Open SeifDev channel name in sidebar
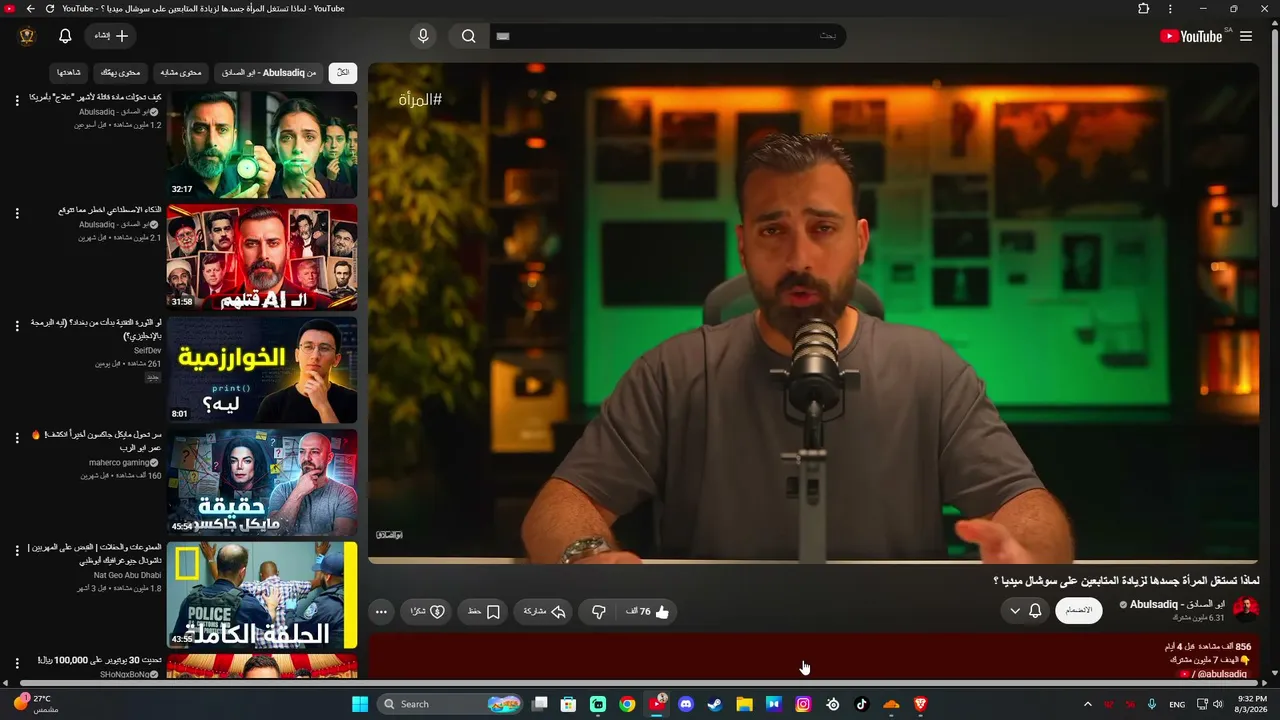Image resolution: width=1280 pixels, height=720 pixels. 147,351
